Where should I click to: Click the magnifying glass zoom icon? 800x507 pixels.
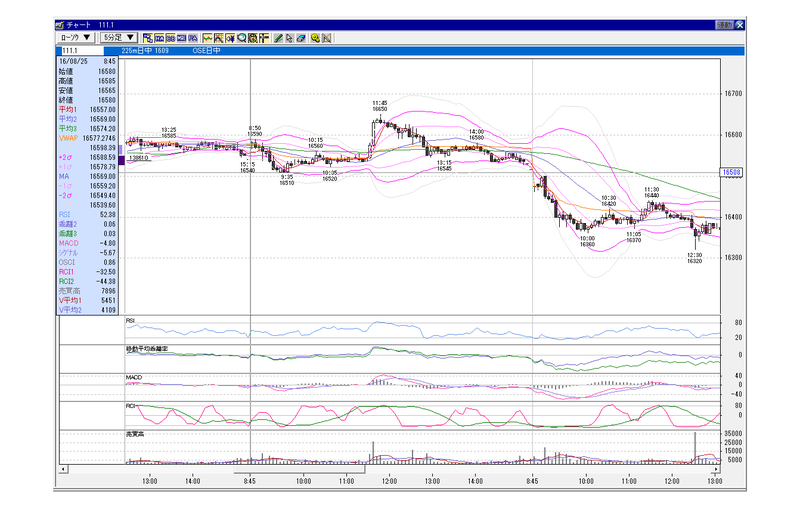(x=241, y=38)
